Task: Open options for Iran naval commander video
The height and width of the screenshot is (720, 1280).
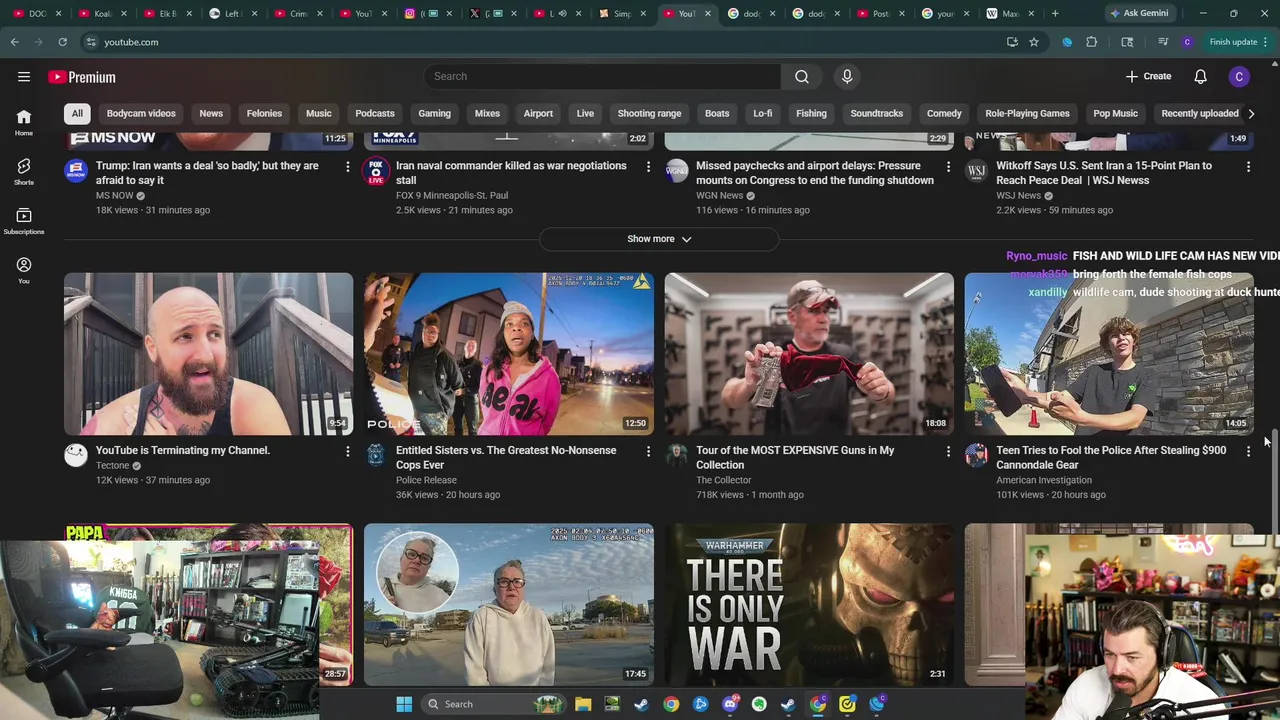Action: (x=648, y=167)
